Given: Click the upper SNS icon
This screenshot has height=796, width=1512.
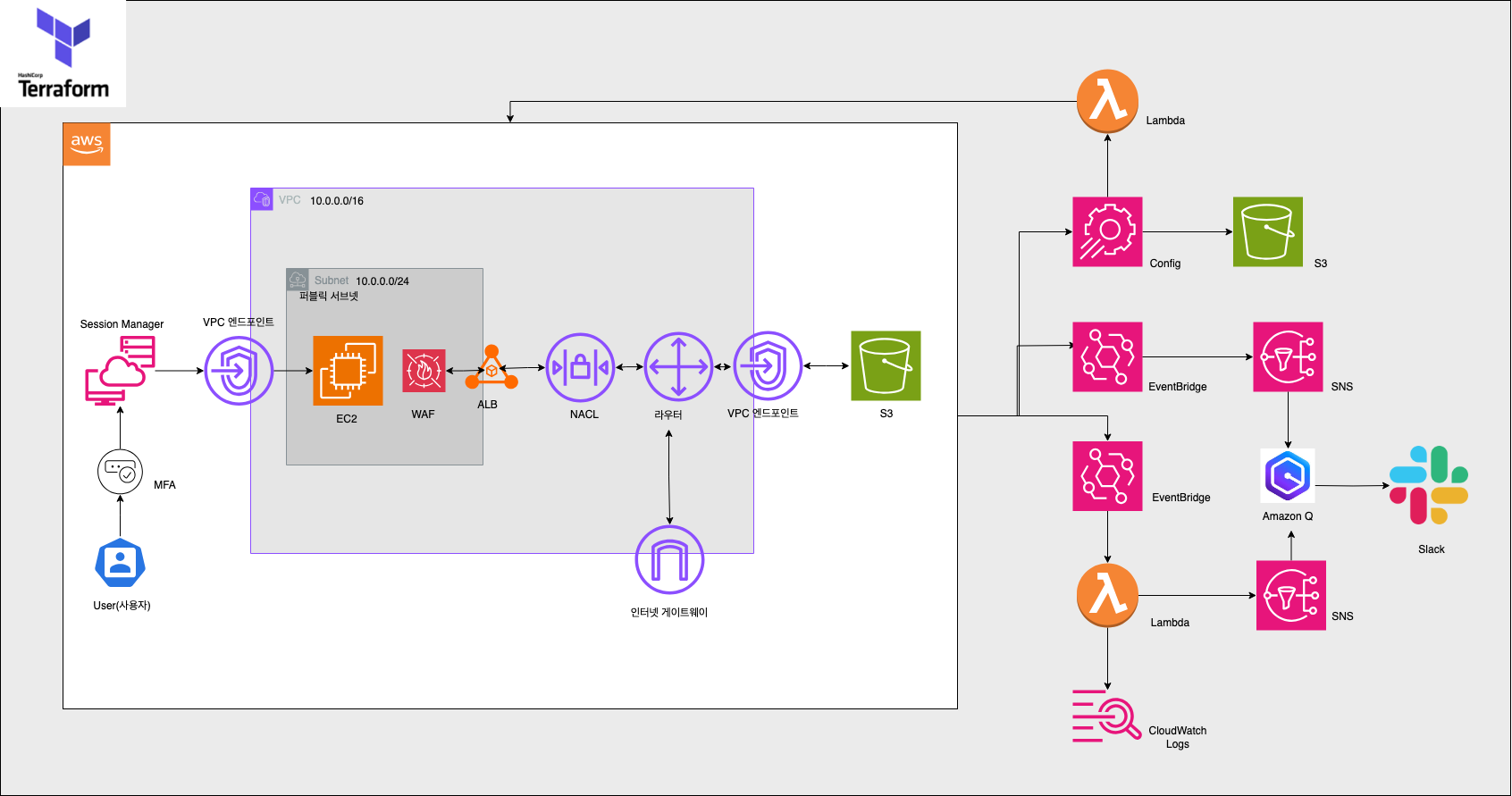Looking at the screenshot, I should click(1288, 356).
